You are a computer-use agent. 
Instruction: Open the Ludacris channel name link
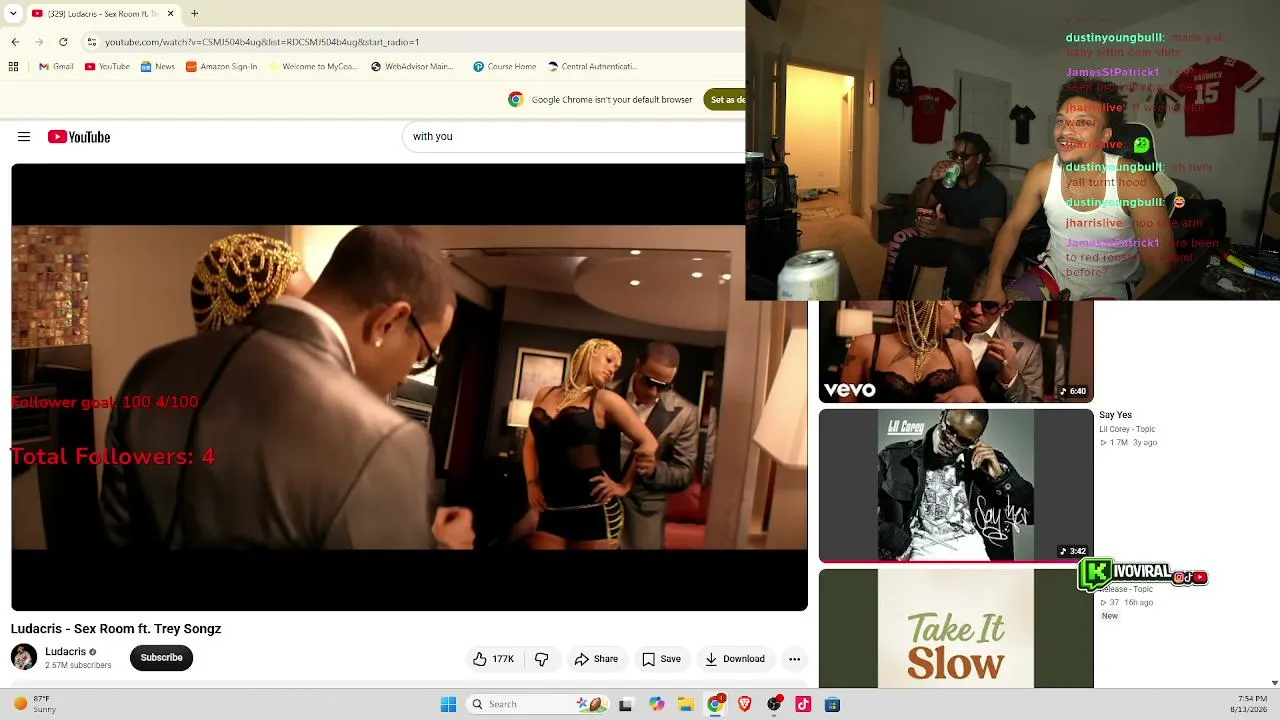coord(65,652)
